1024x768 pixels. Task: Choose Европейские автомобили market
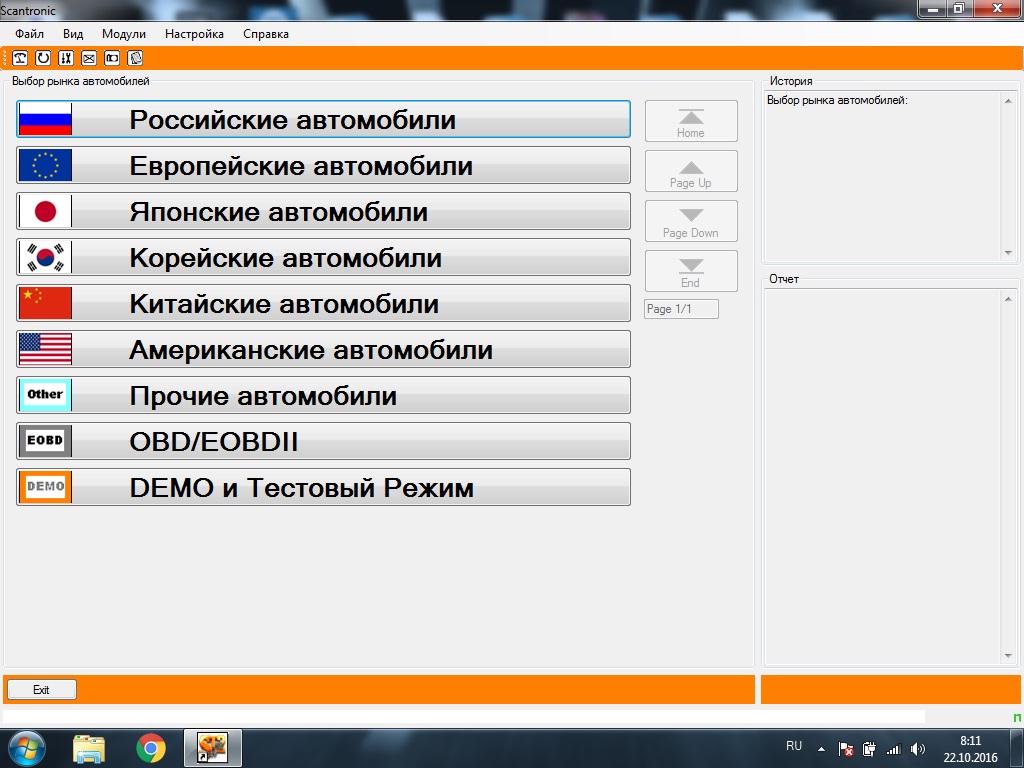click(323, 165)
